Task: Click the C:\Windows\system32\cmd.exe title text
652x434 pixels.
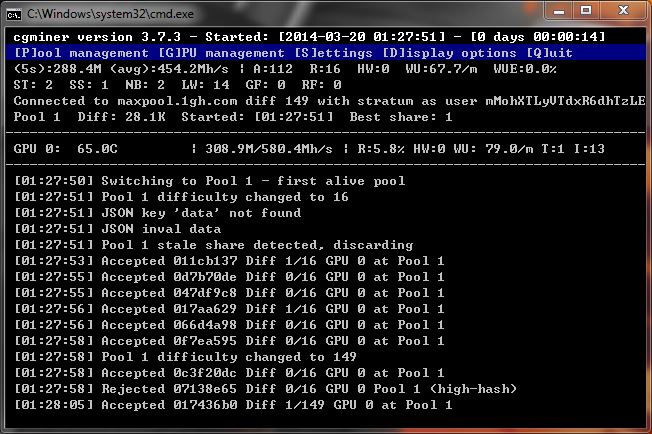Action: (x=111, y=14)
